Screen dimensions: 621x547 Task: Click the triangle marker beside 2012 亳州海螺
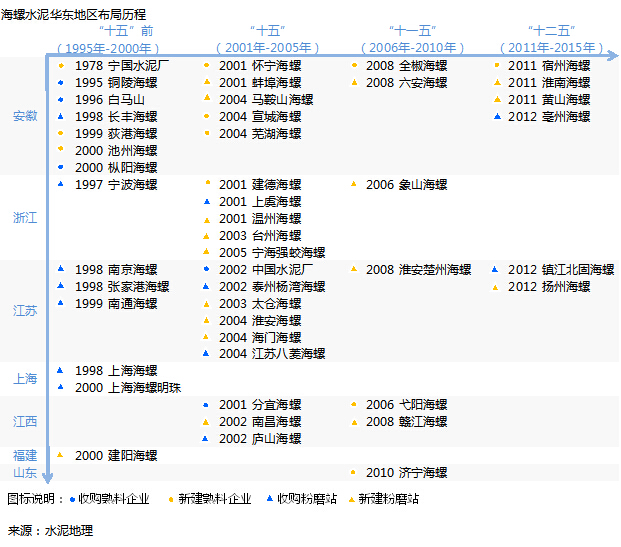tap(497, 116)
